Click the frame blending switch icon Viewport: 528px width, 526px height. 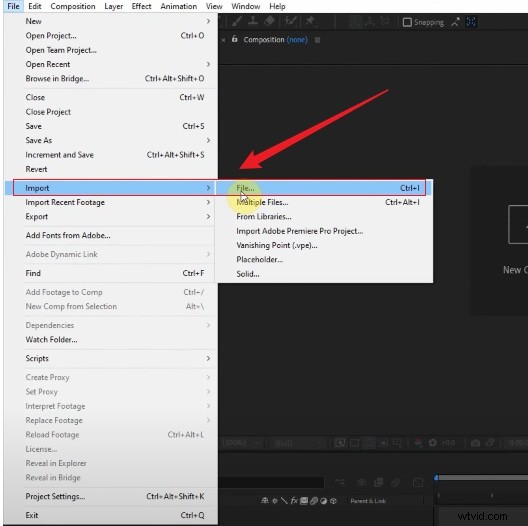304,501
